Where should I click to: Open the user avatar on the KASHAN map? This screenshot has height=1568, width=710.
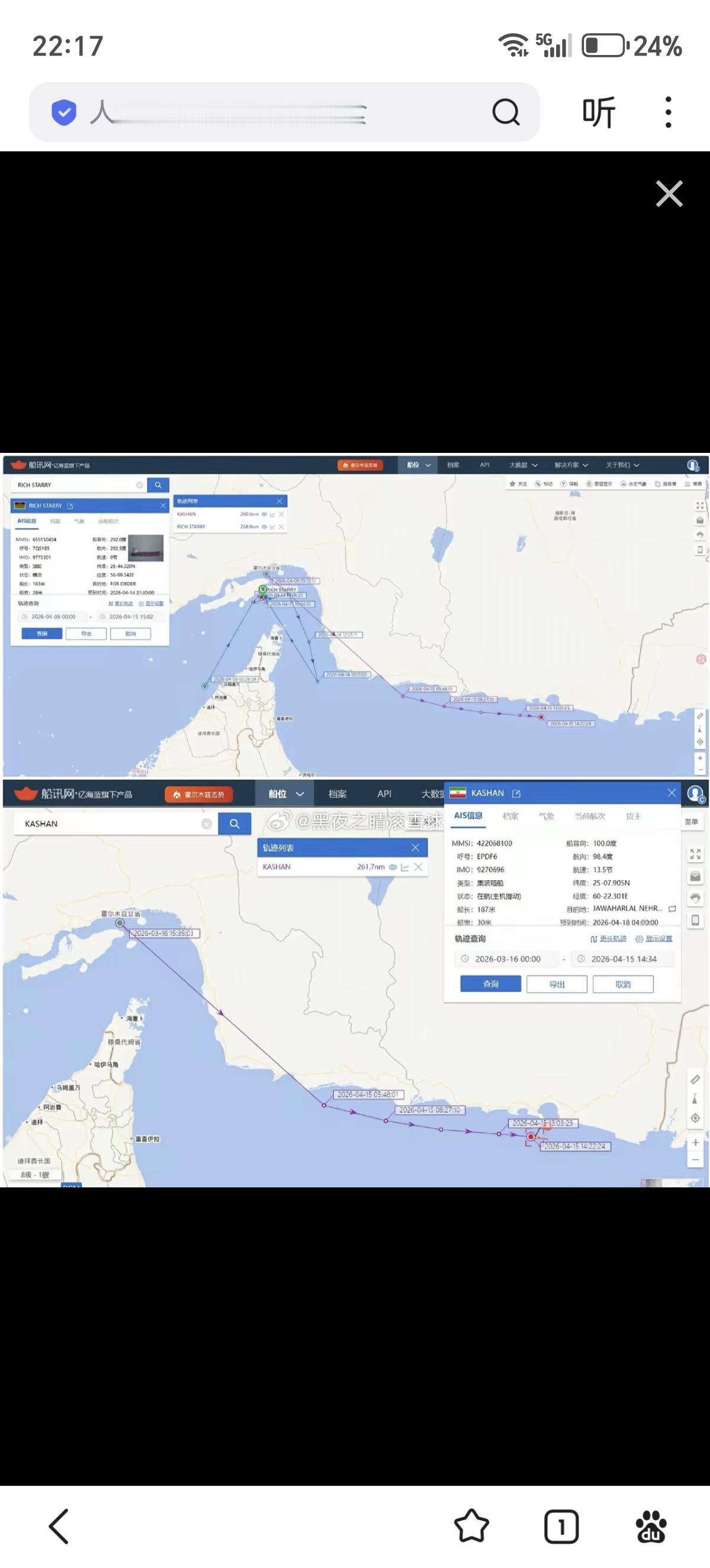pyautogui.click(x=695, y=793)
